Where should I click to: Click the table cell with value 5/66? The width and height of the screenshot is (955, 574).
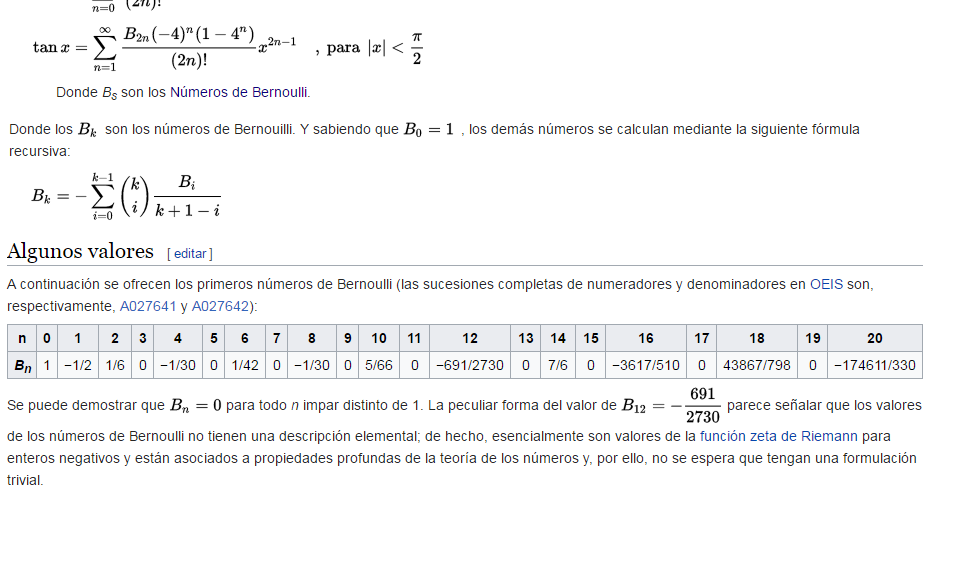click(x=379, y=366)
